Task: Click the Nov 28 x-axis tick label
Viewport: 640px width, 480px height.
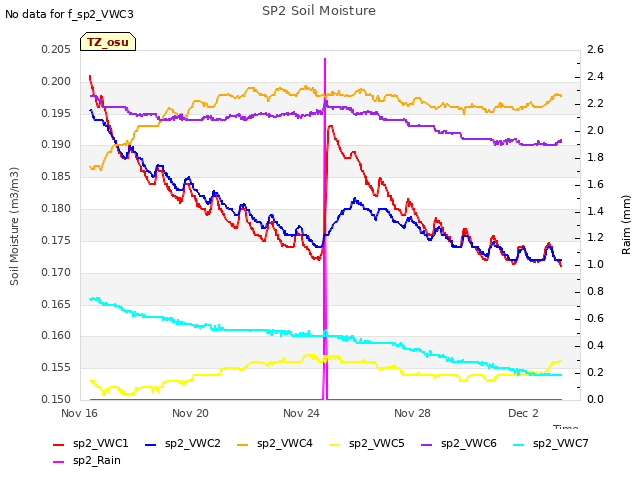Action: (x=412, y=413)
